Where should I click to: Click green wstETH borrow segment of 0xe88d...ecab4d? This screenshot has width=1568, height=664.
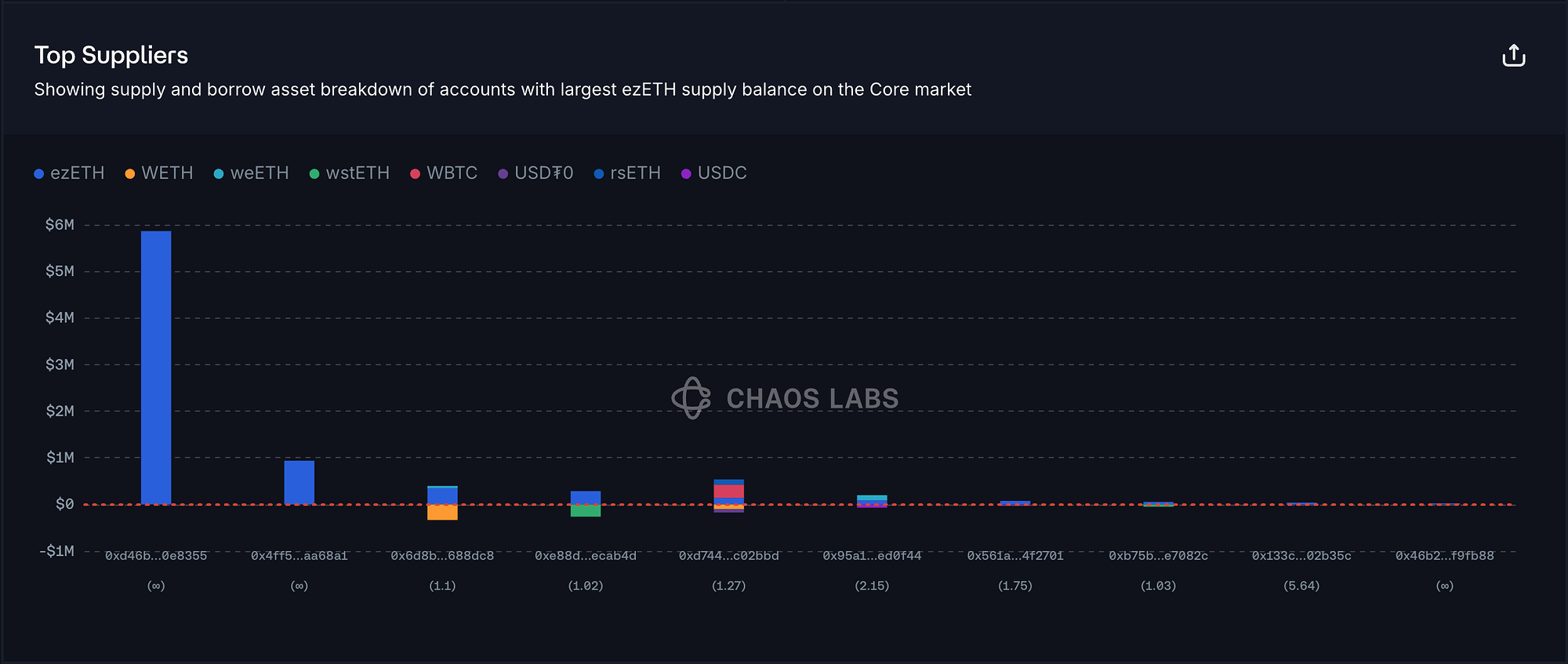click(586, 511)
